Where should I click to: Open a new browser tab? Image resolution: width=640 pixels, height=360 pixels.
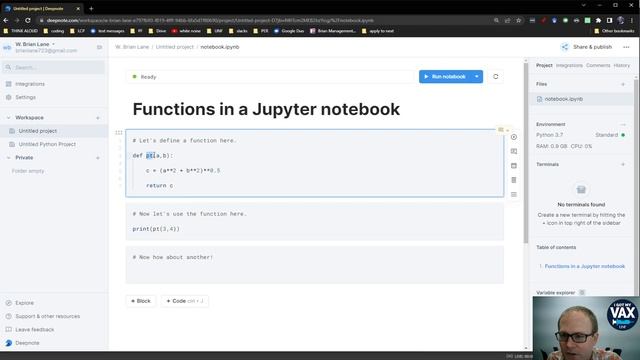point(91,8)
